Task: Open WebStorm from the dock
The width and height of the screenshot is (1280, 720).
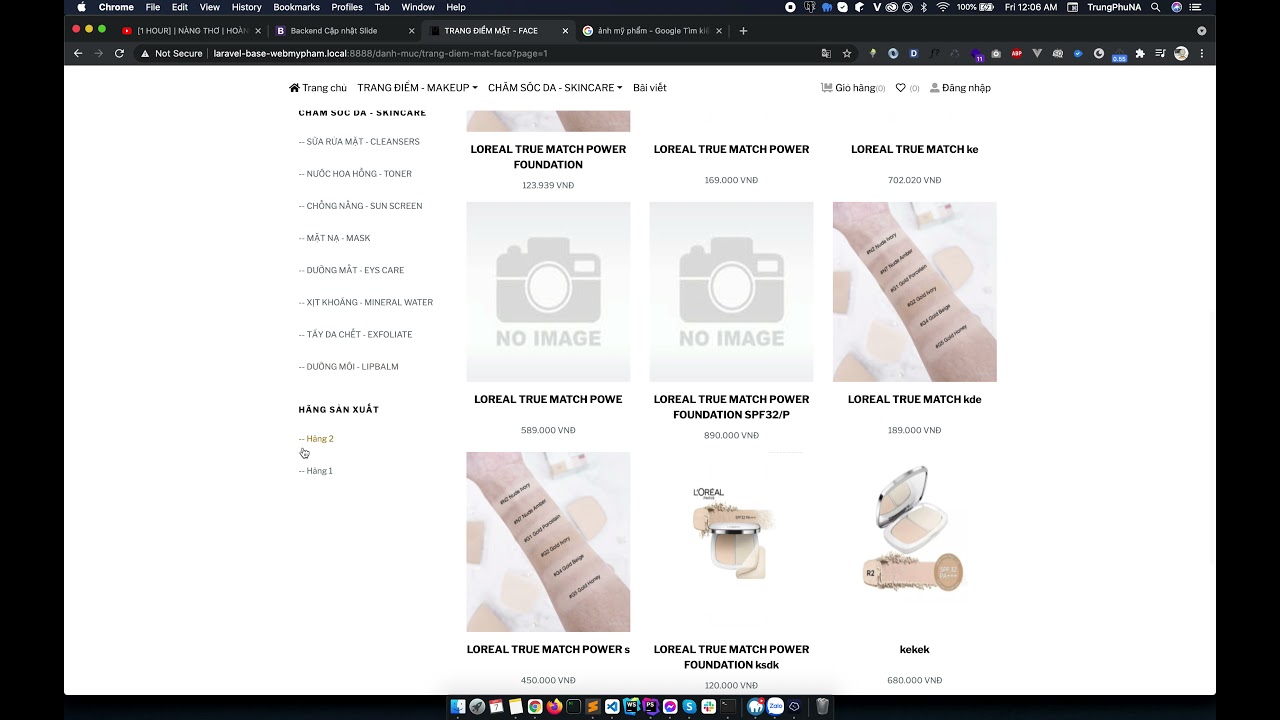Action: click(x=631, y=706)
